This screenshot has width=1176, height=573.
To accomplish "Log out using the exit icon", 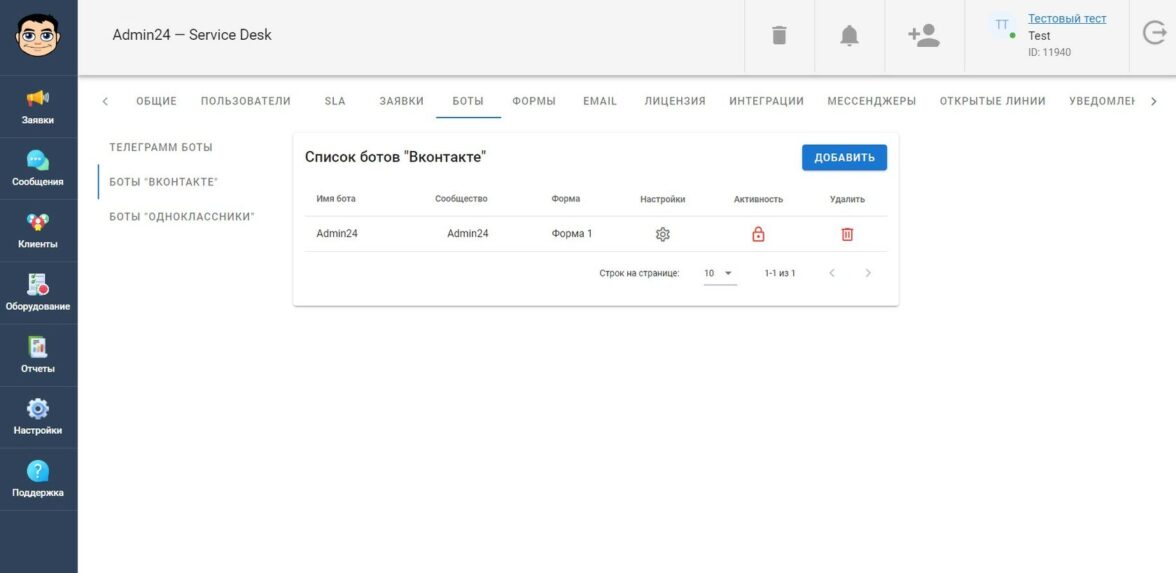I will (x=1153, y=34).
